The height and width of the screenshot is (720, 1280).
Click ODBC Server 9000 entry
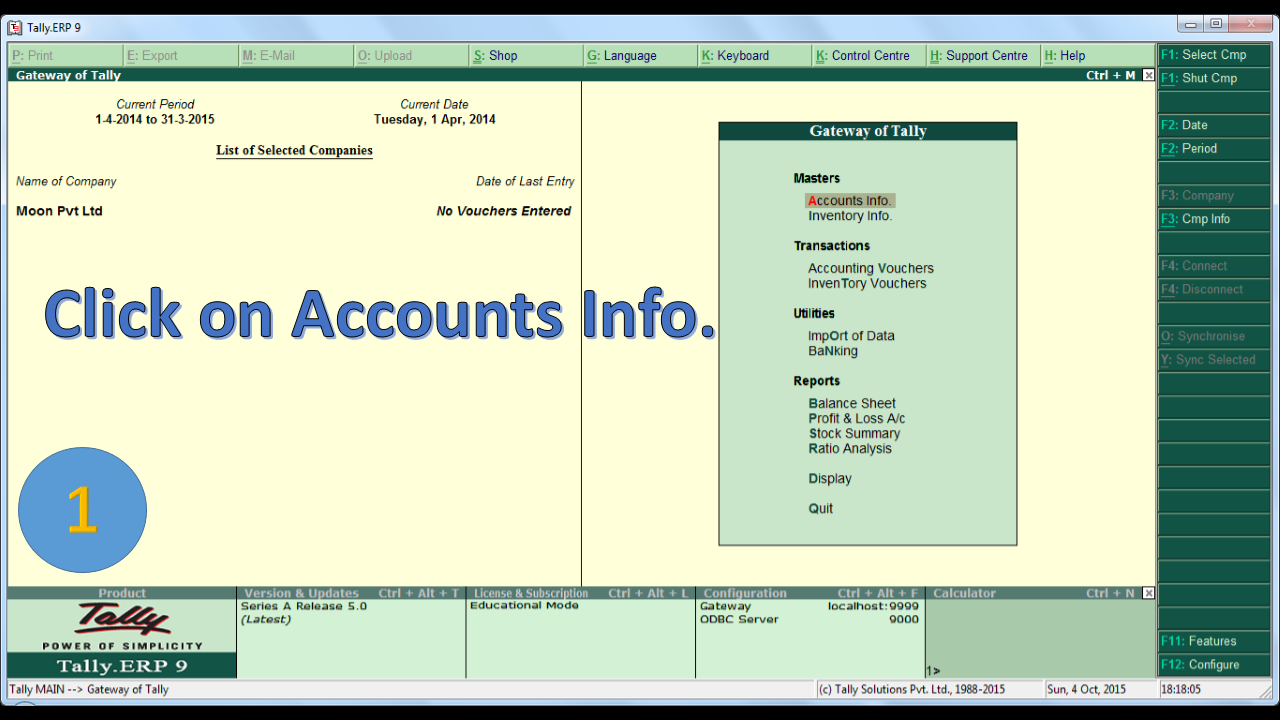(x=809, y=619)
